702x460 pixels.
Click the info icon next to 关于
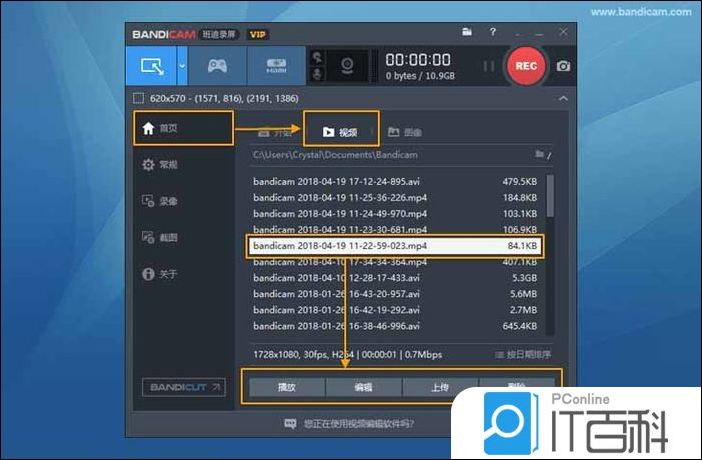(x=148, y=274)
